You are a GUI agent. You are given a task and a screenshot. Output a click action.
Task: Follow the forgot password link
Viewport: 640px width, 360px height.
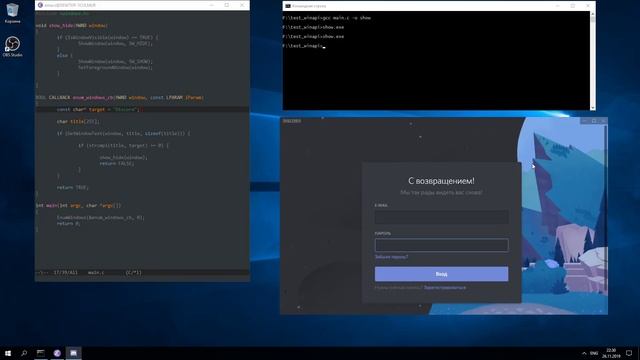391,257
